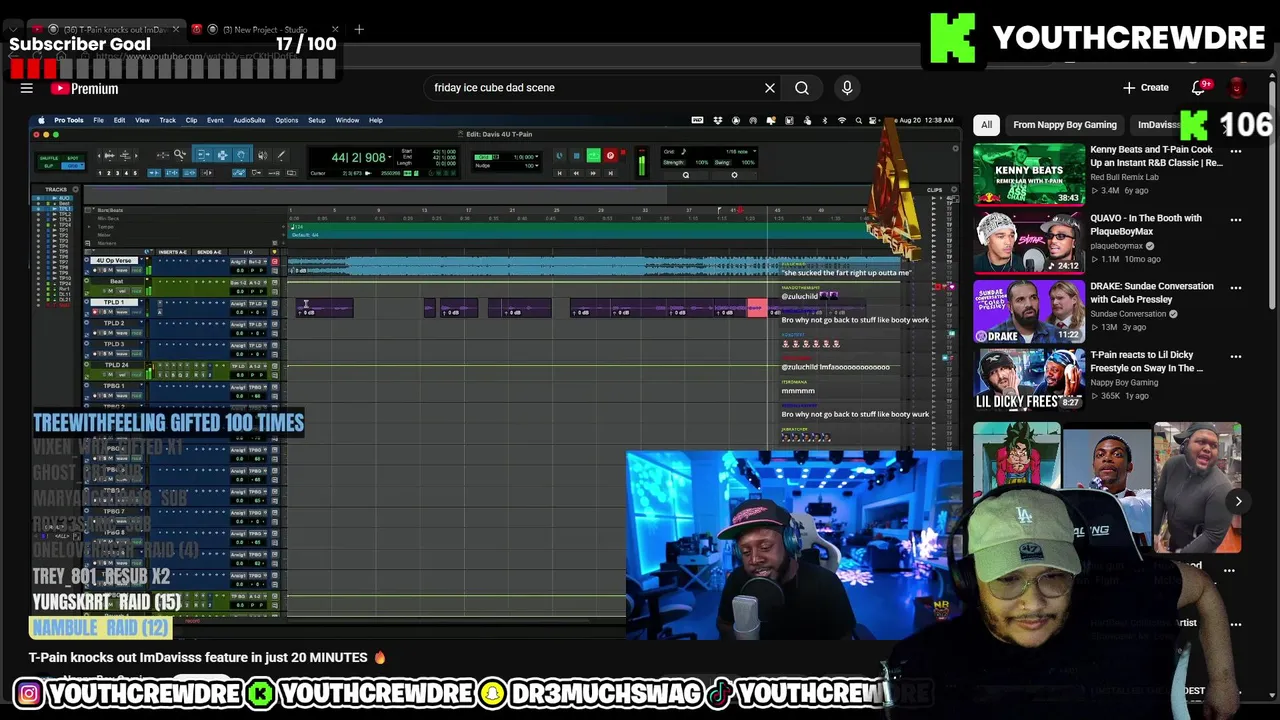Select the TPLD 2 track name
1280x720 pixels.
pos(114,323)
